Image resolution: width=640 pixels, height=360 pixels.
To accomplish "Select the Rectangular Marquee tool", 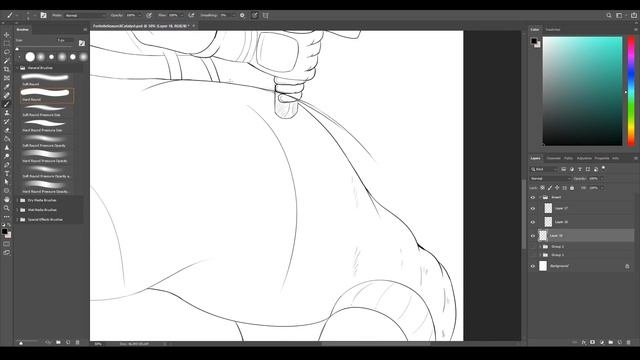I will point(7,44).
